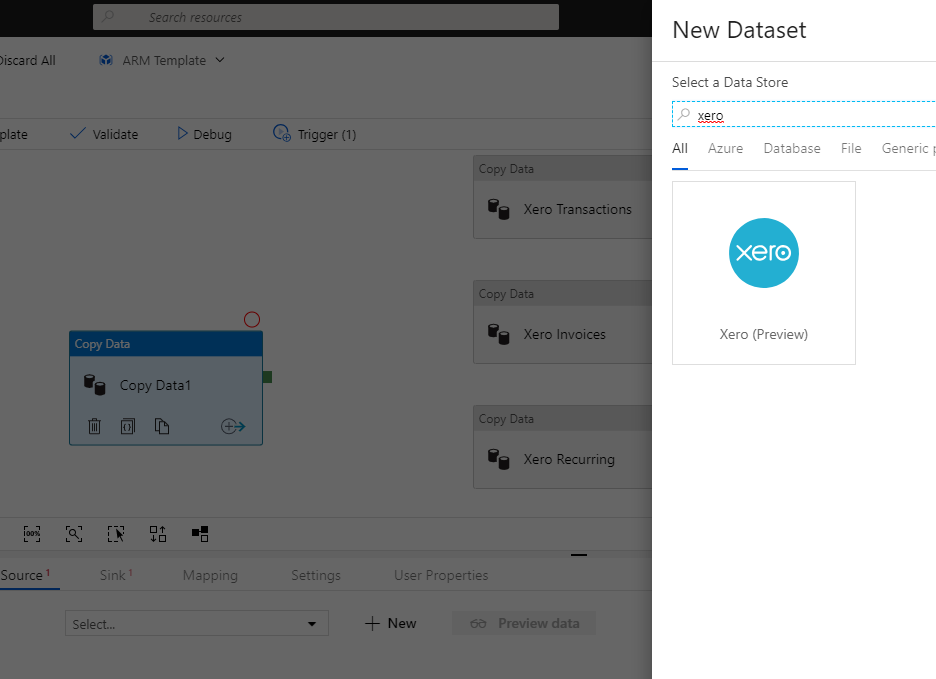The image size is (936, 679).
Task: Click the Debug play icon
Action: [x=183, y=134]
